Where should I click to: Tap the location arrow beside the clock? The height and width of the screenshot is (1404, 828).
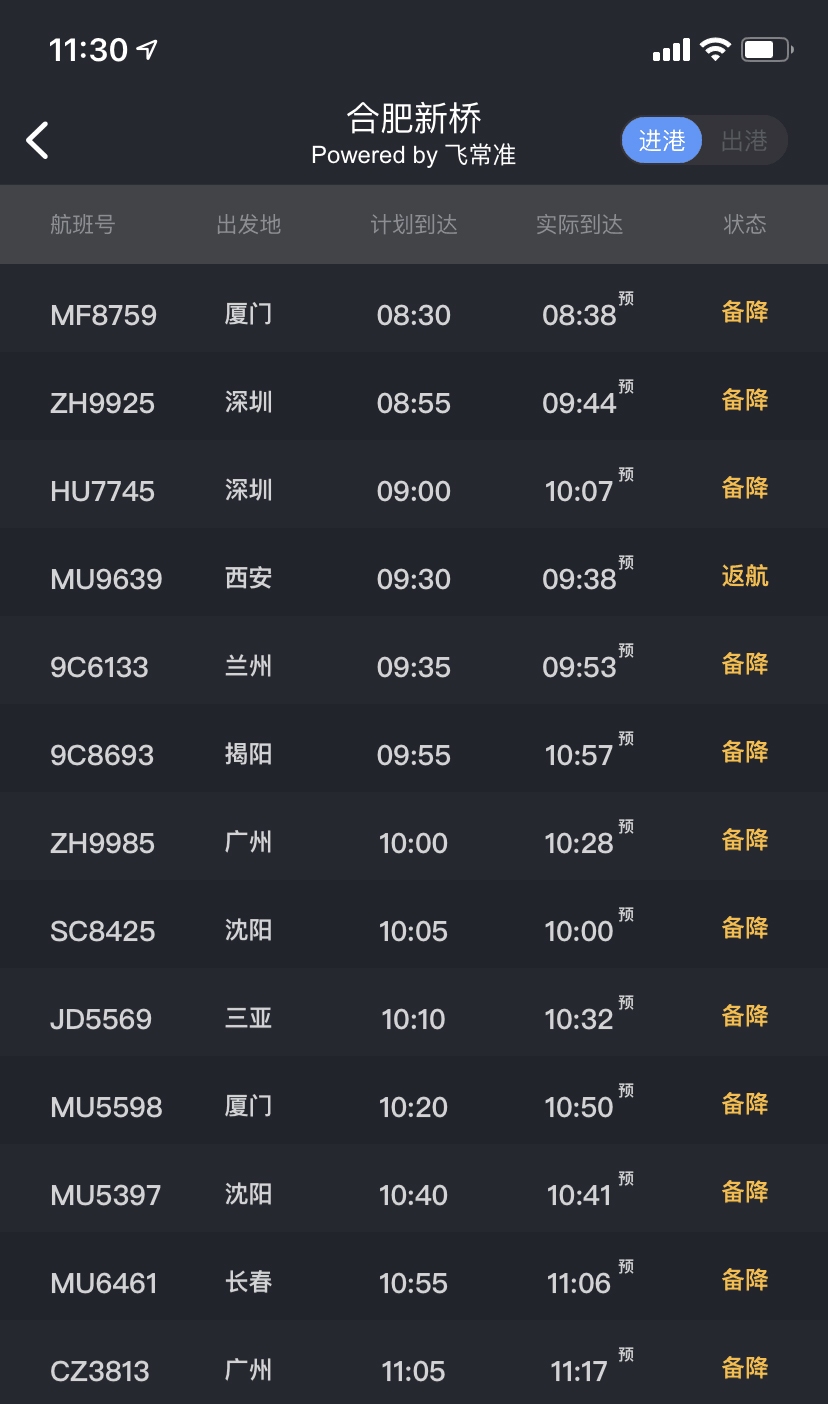[x=148, y=49]
